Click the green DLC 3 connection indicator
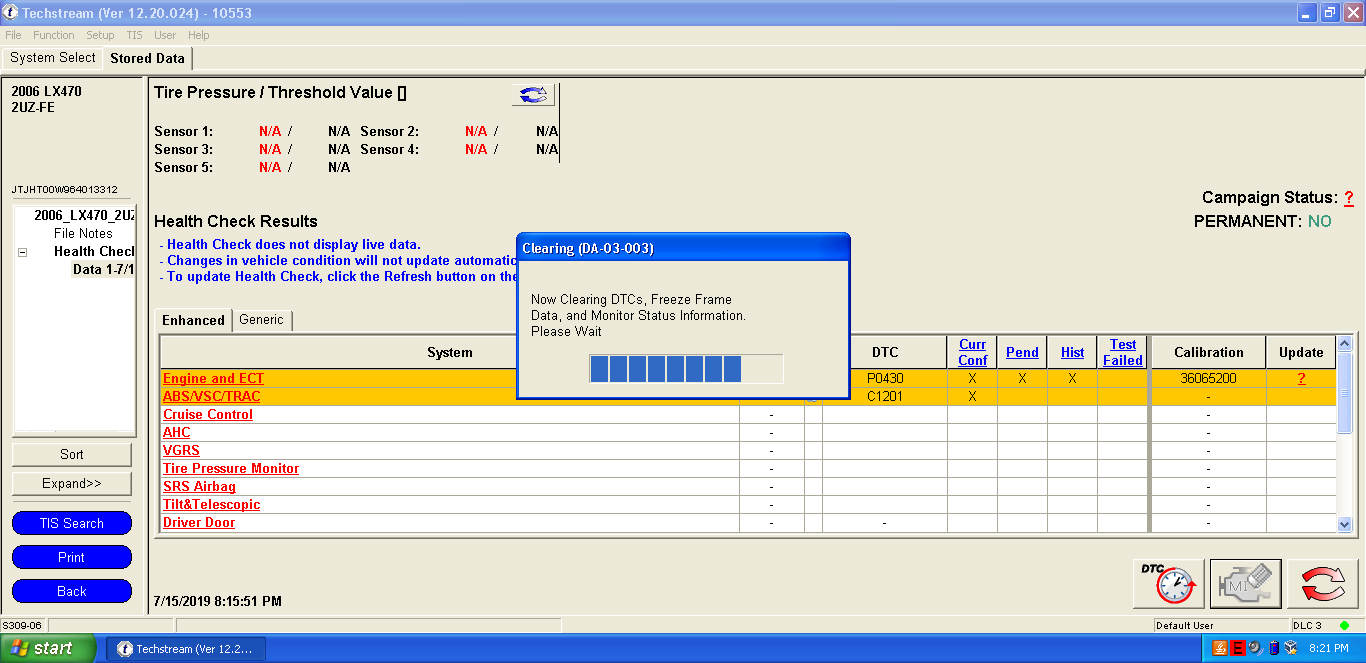1366x663 pixels. coord(1344,626)
